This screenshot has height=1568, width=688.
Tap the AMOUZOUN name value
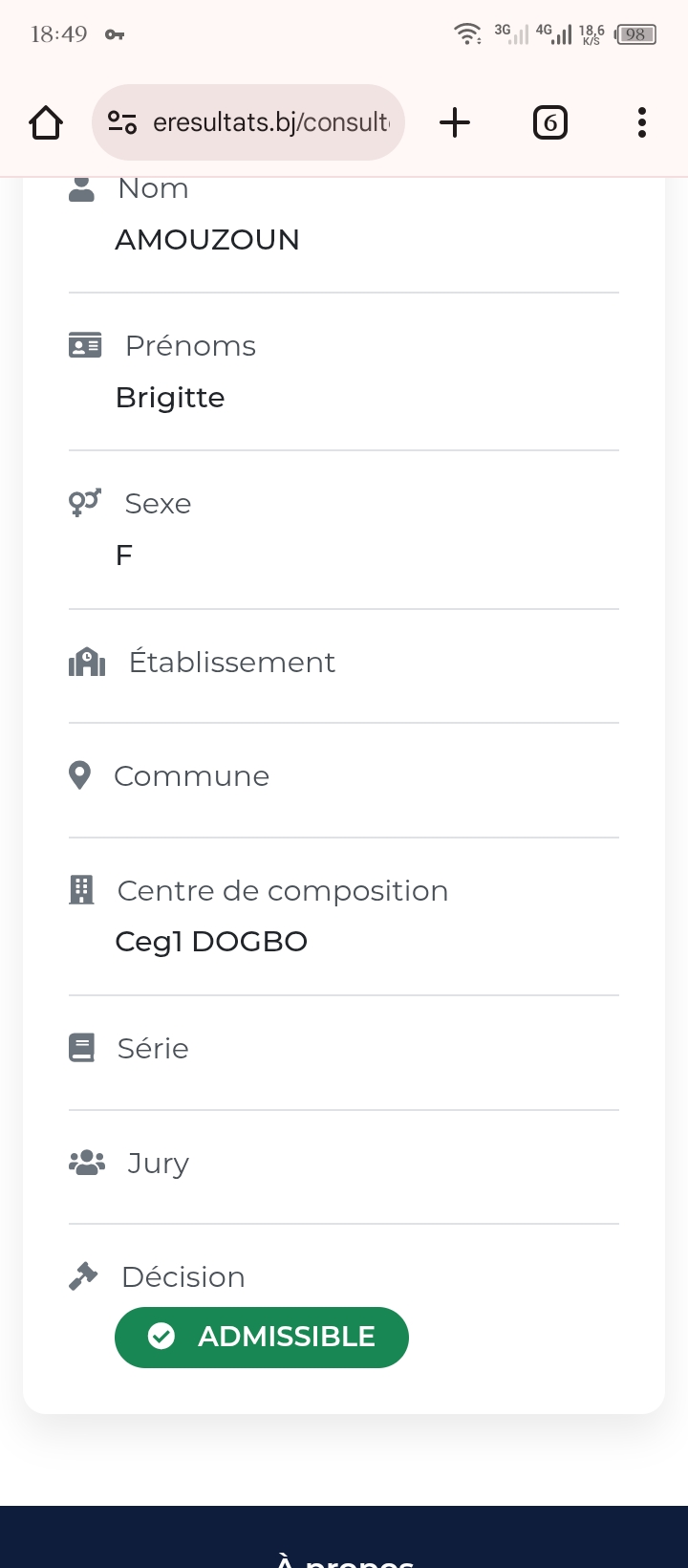pos(207,239)
